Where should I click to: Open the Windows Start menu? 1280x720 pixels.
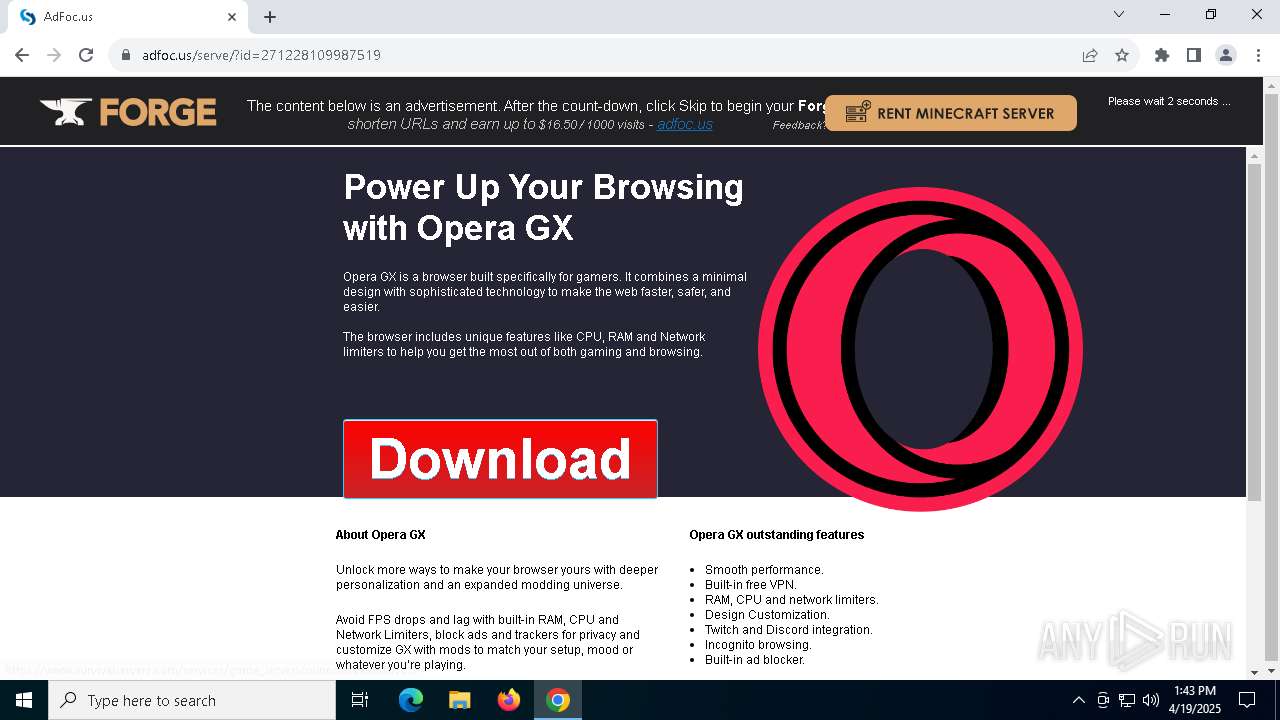coord(24,700)
